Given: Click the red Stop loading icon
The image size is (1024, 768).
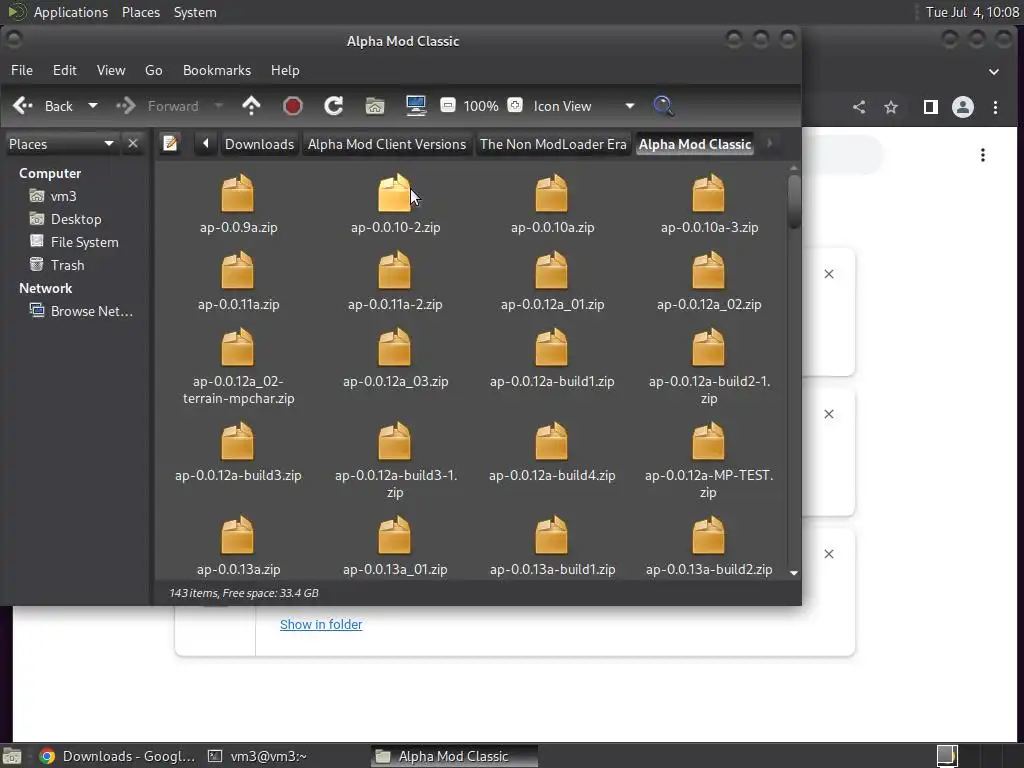Looking at the screenshot, I should pyautogui.click(x=293, y=106).
